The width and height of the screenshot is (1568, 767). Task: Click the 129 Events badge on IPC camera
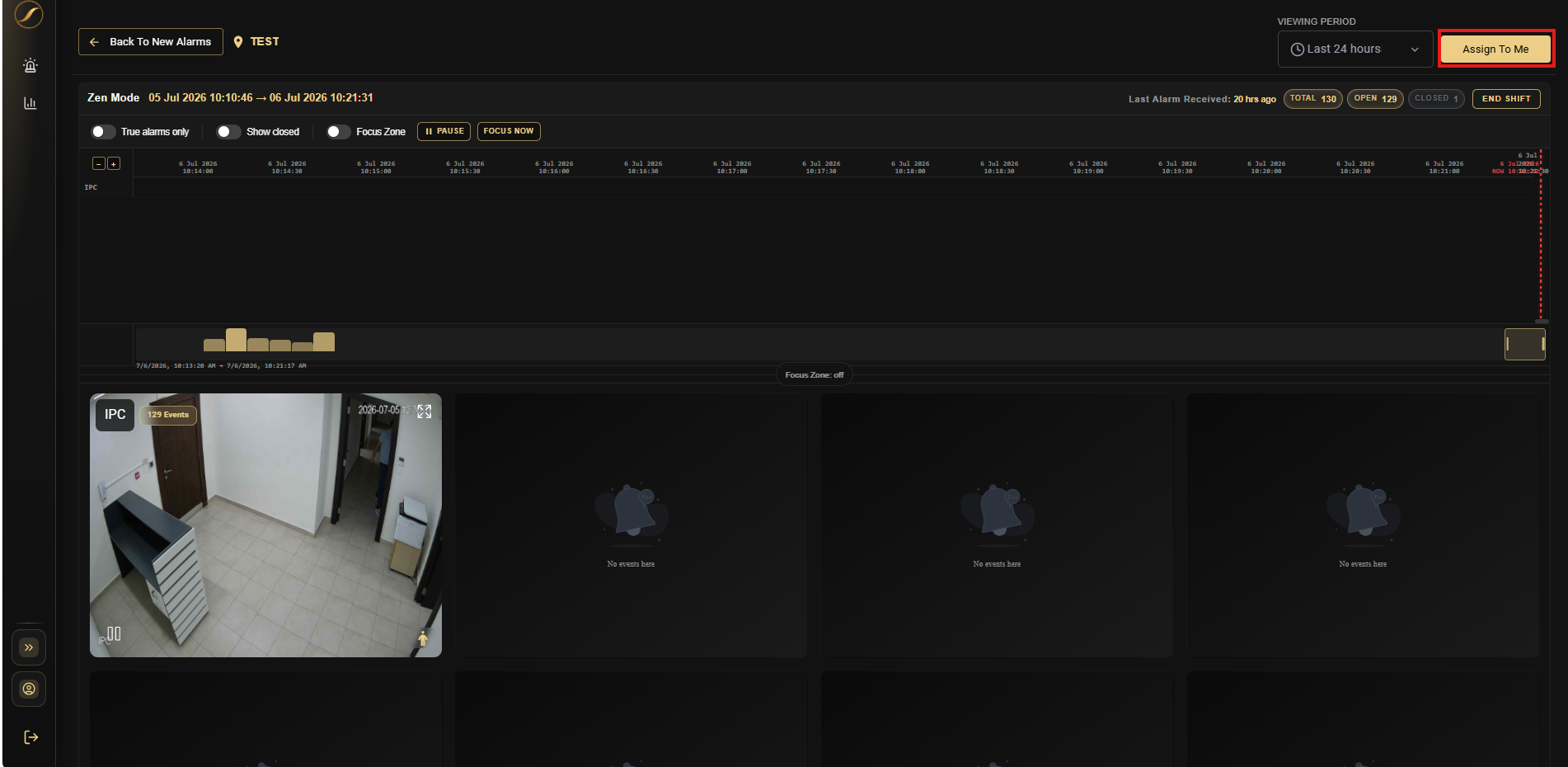[x=168, y=415]
